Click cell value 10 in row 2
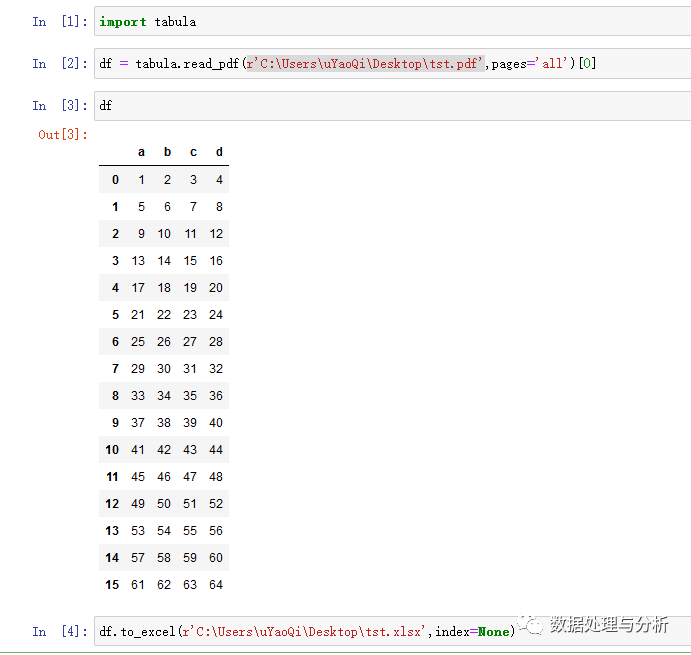 [x=164, y=234]
